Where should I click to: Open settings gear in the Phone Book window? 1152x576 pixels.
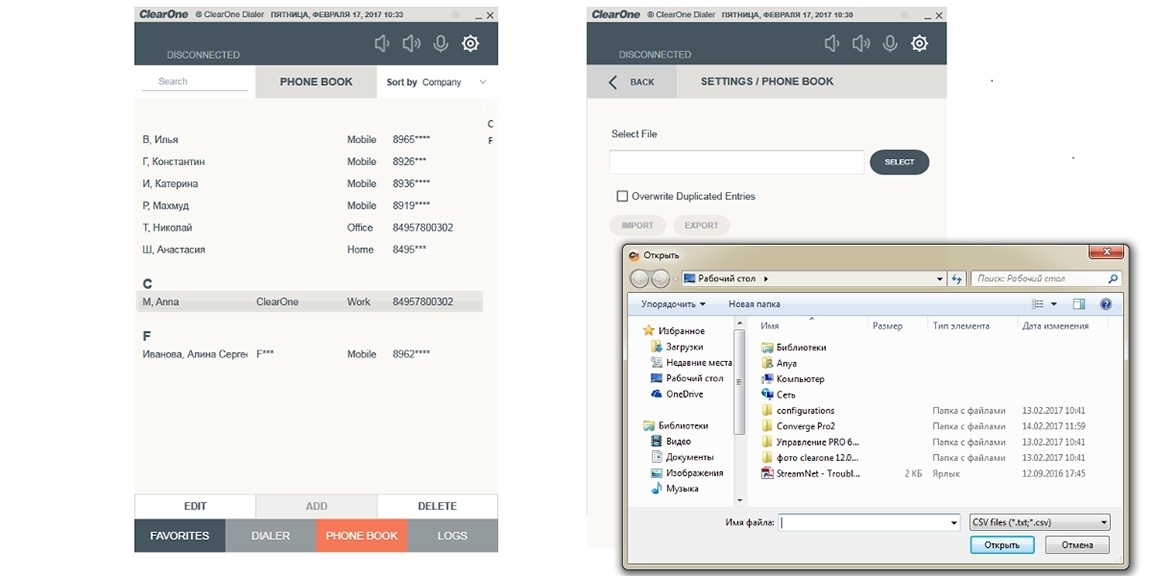click(470, 44)
